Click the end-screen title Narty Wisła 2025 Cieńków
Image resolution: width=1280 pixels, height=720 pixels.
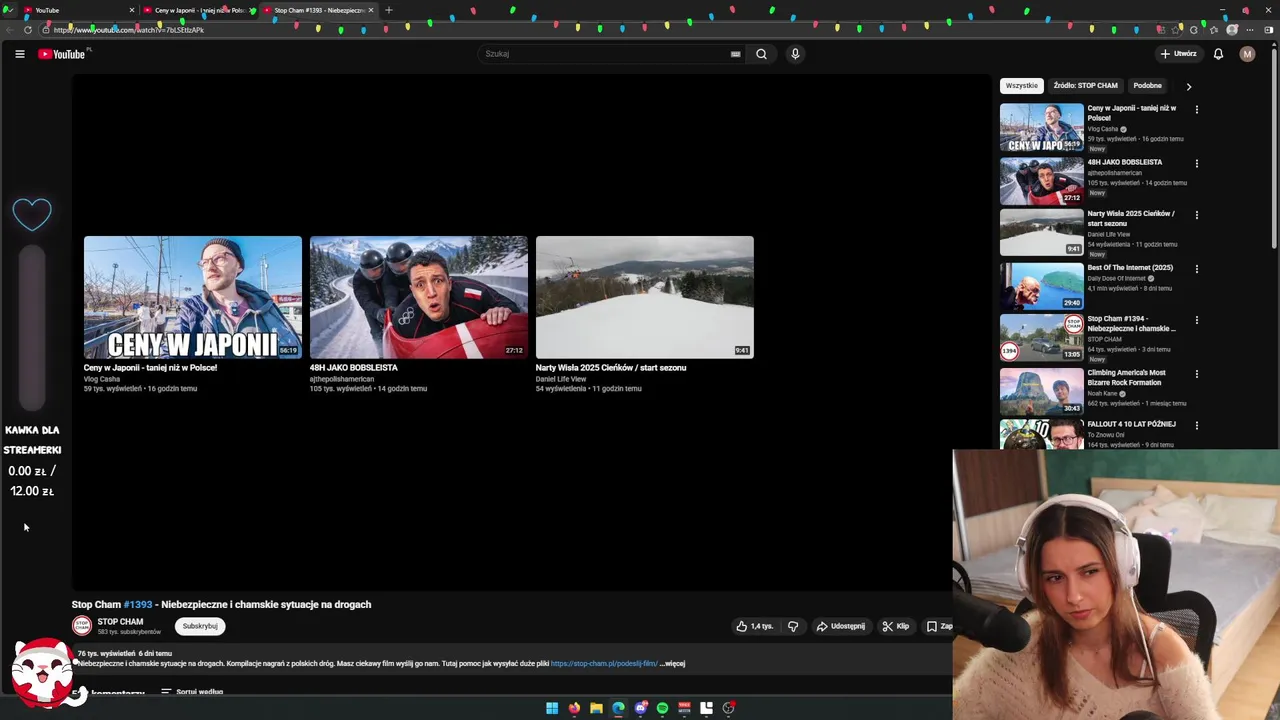611,368
